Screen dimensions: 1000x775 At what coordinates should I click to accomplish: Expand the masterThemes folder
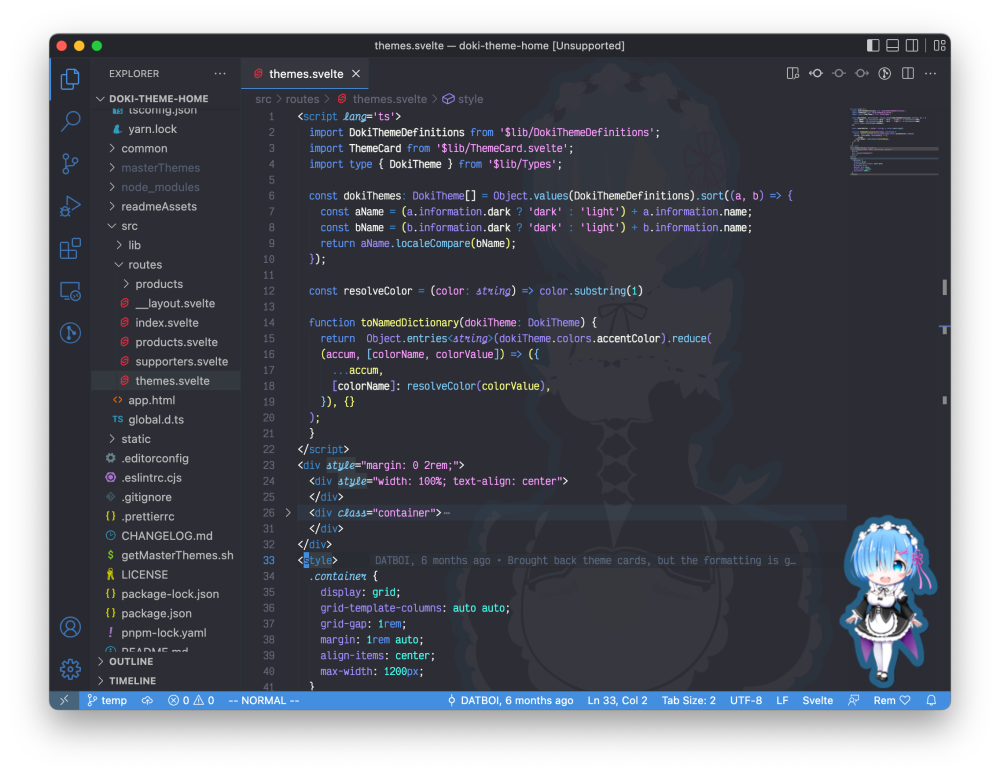point(166,168)
